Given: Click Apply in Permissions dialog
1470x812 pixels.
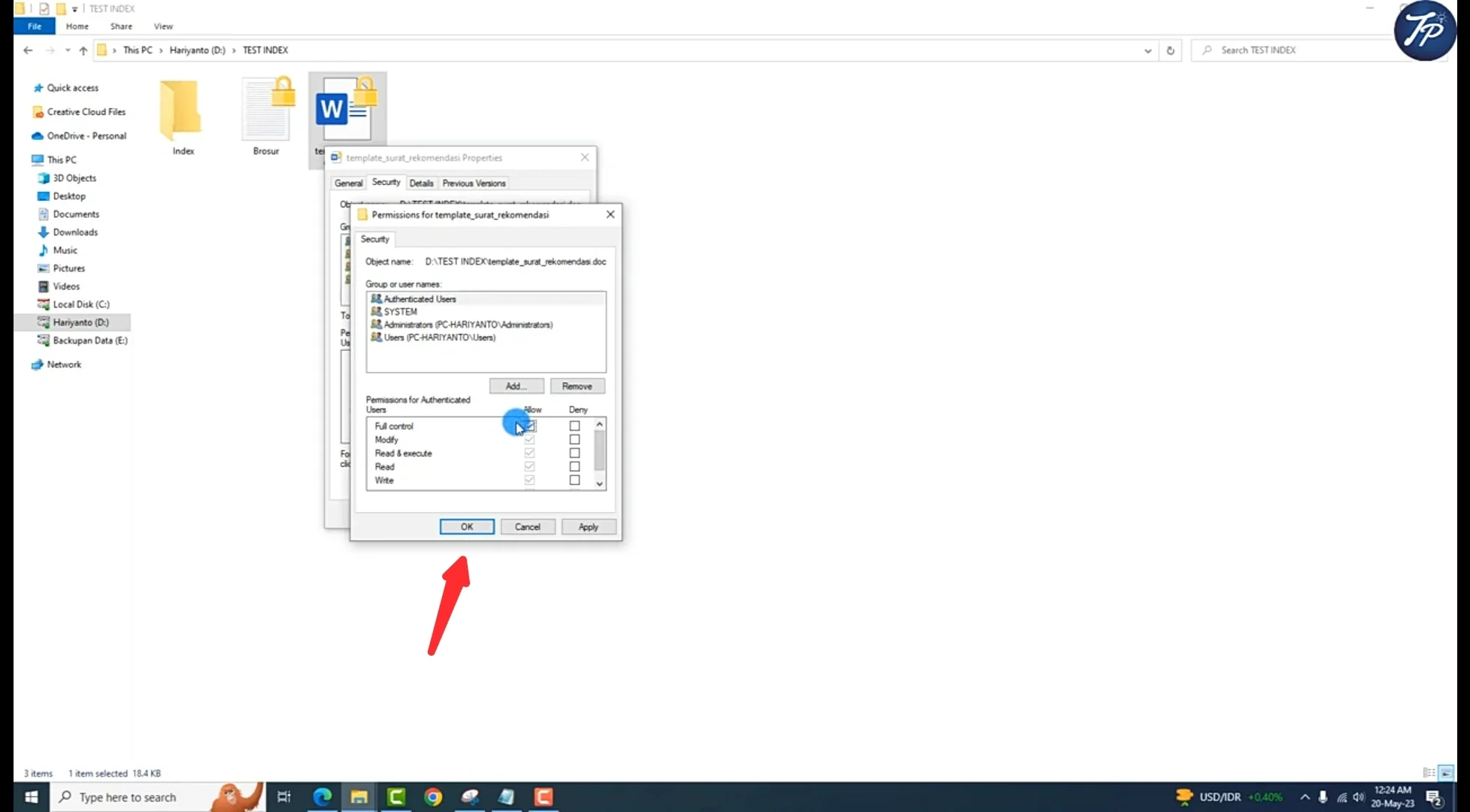Looking at the screenshot, I should tap(588, 527).
